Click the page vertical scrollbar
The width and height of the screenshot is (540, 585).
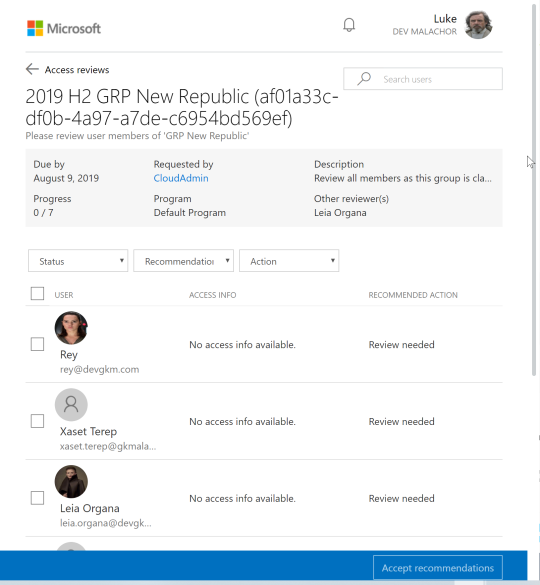coord(535,190)
